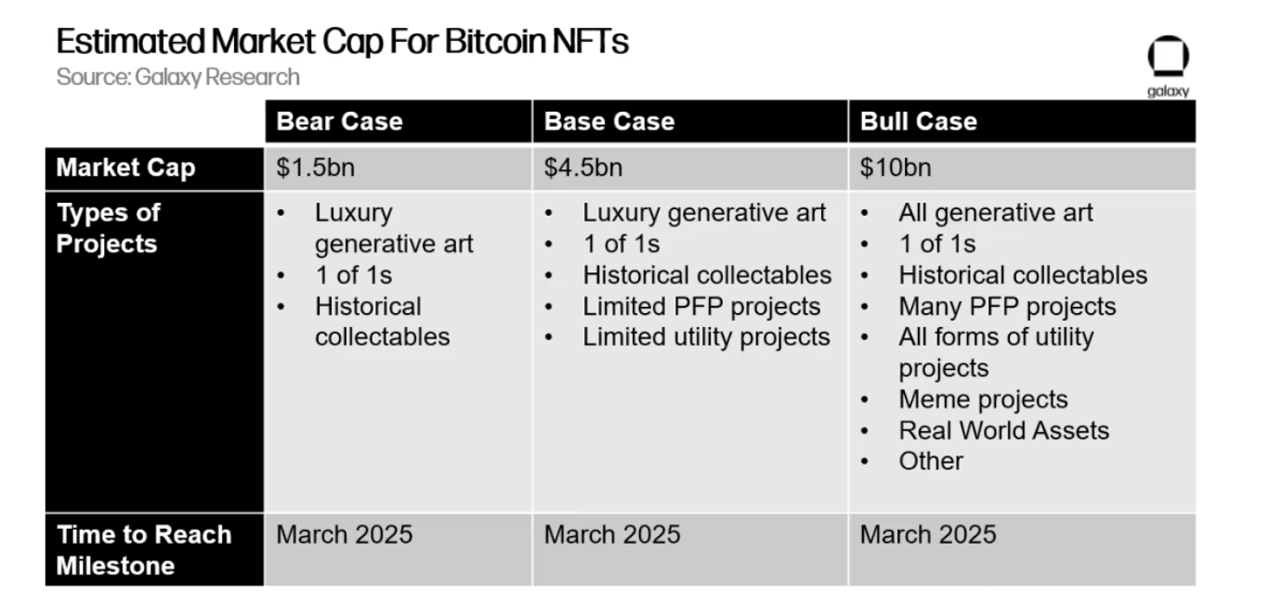Click the "Real World Assets" bullet item
The height and width of the screenshot is (600, 1280).
(1004, 431)
